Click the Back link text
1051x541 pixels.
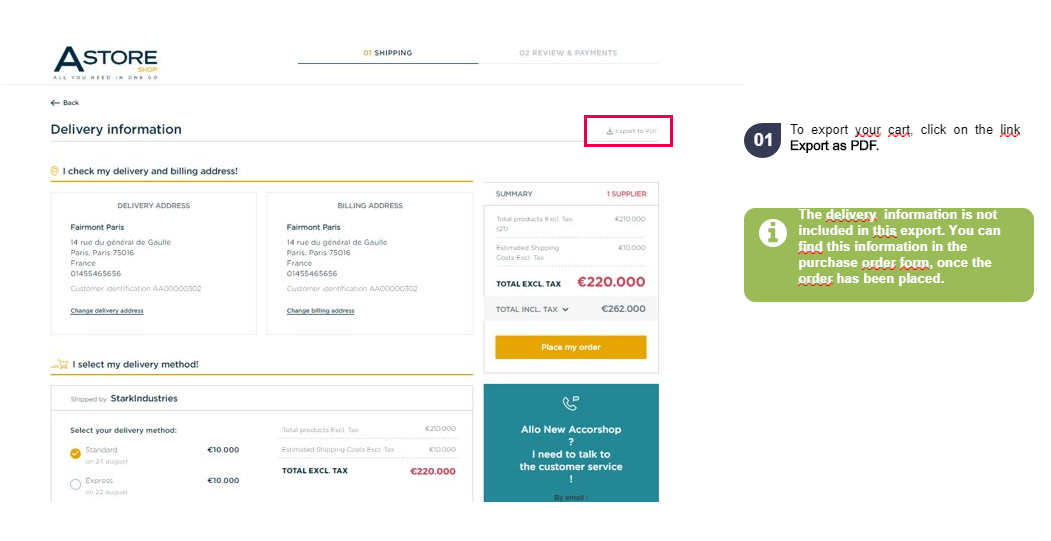click(70, 103)
